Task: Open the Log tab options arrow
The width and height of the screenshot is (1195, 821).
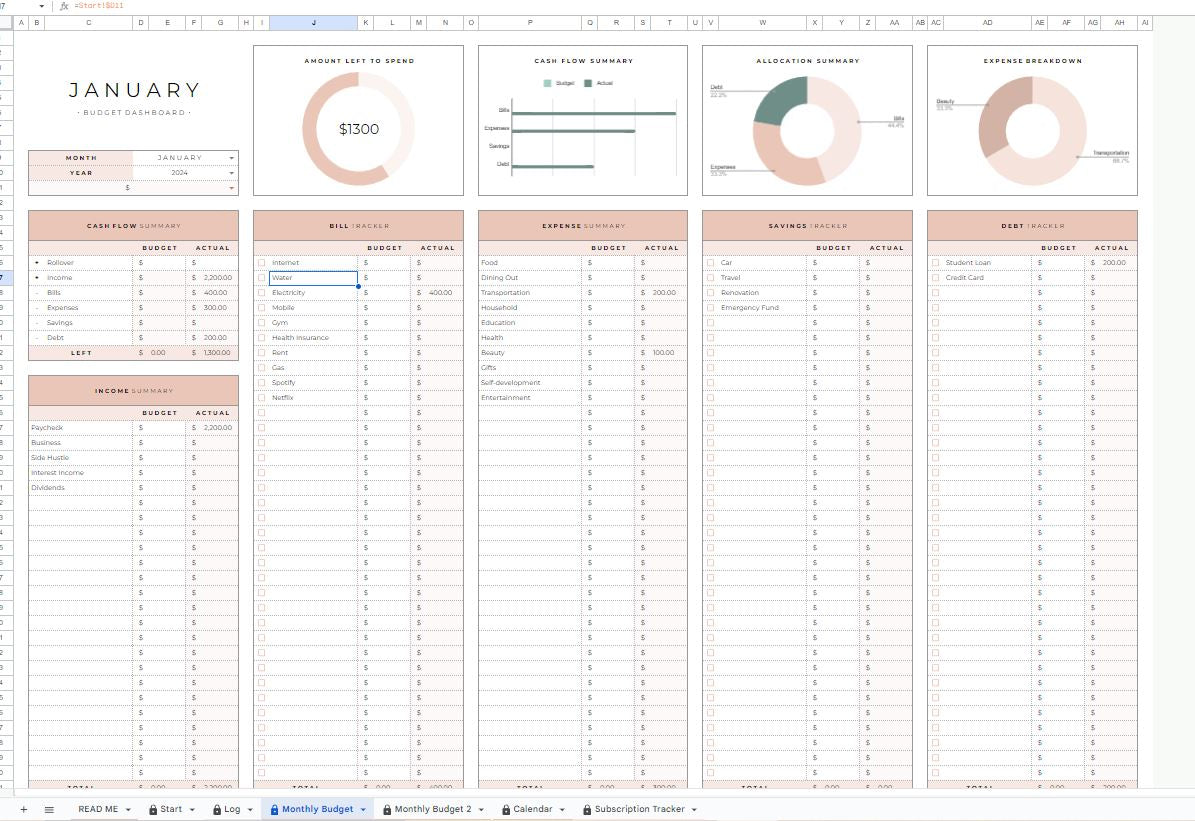Action: pyautogui.click(x=250, y=810)
